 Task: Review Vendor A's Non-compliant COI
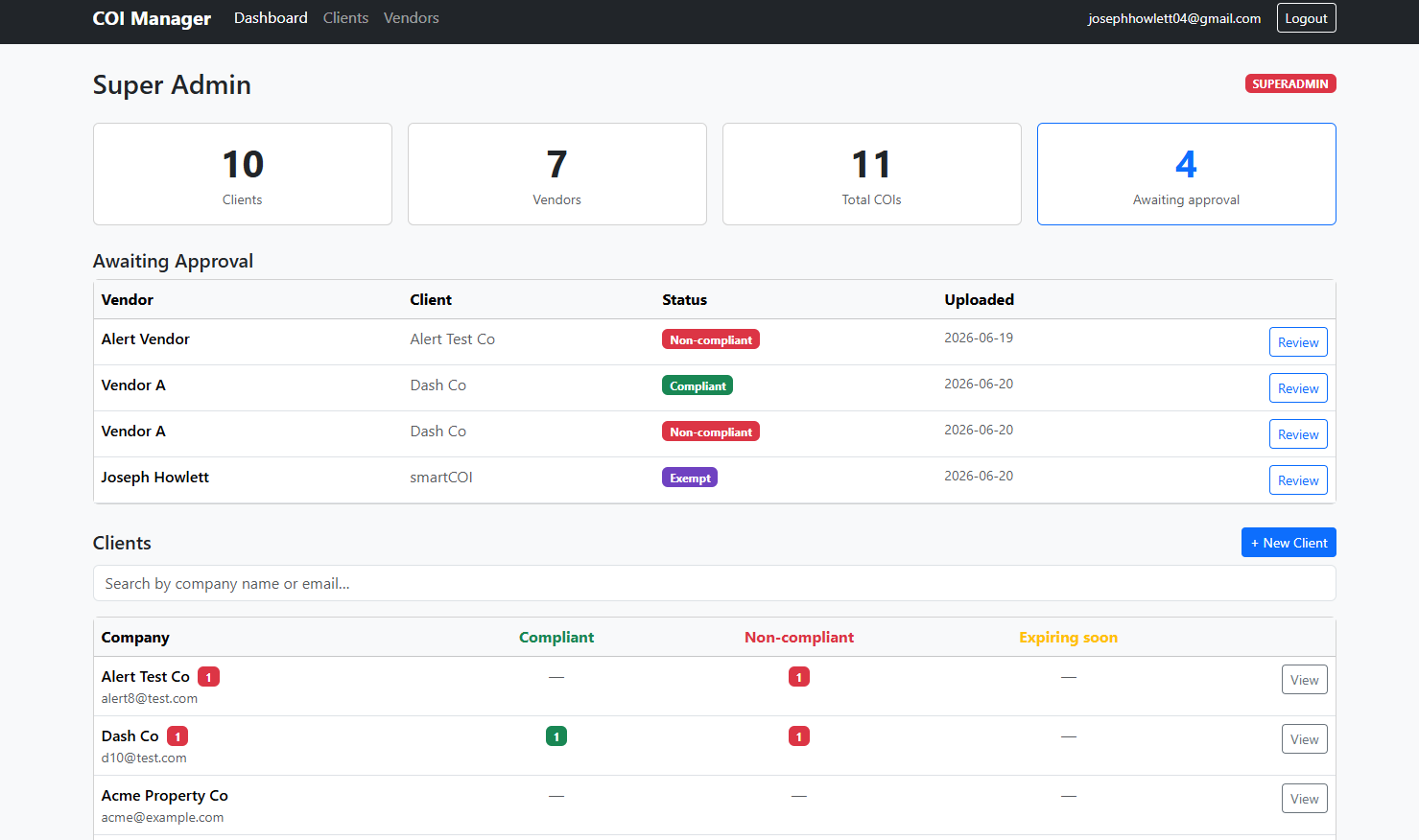(1298, 434)
